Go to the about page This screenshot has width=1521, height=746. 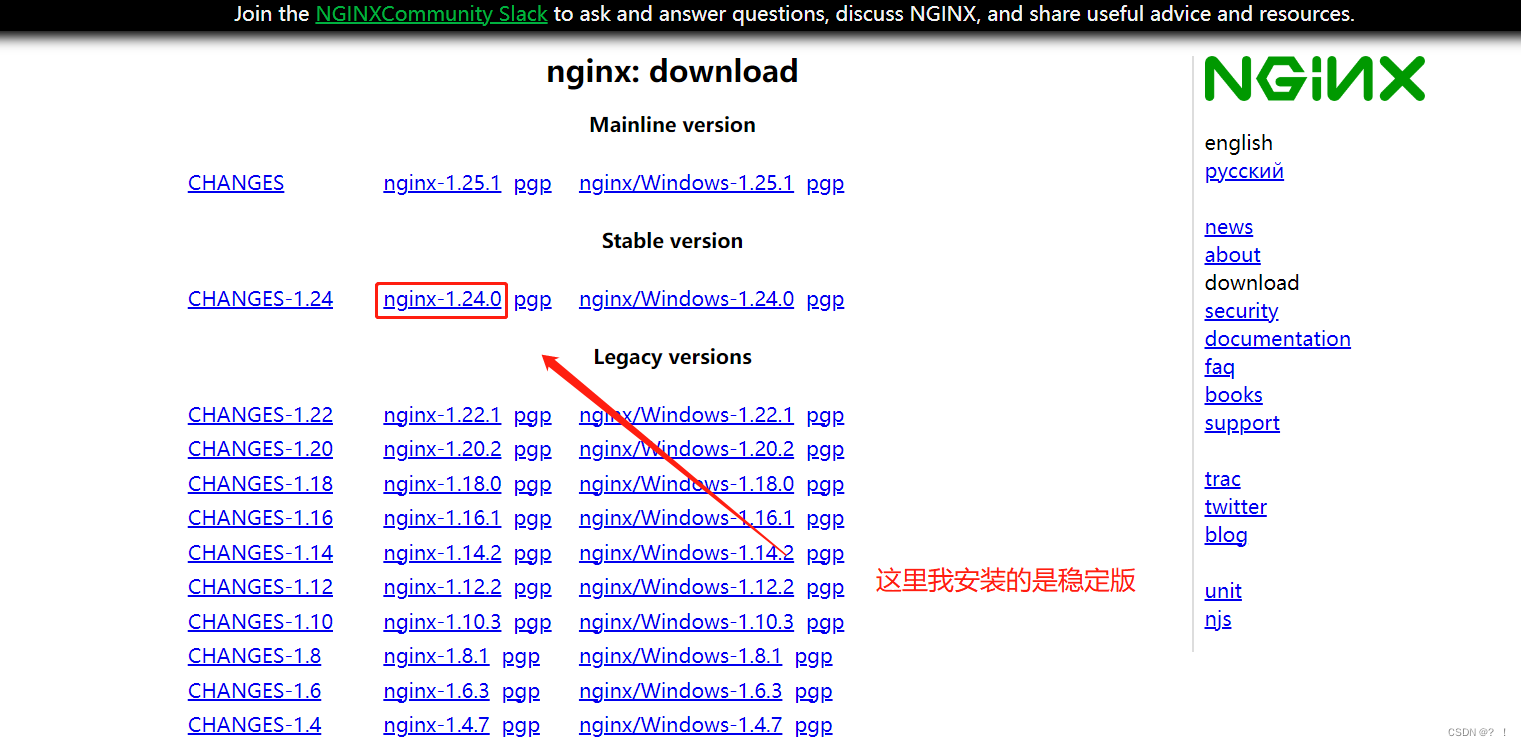click(1232, 255)
